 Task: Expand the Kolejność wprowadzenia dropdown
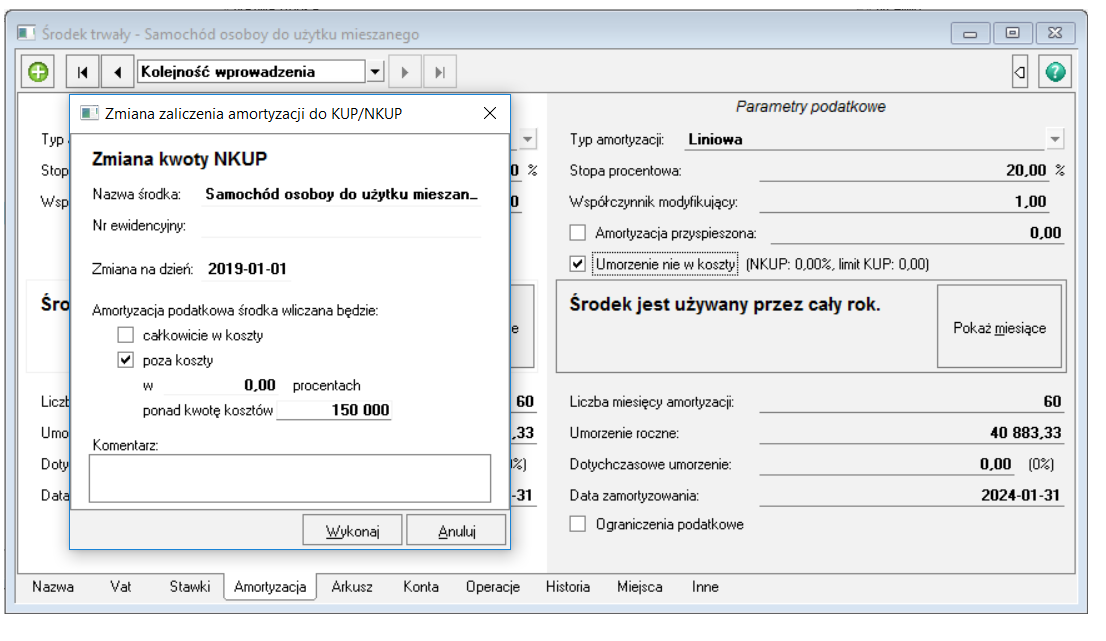375,72
